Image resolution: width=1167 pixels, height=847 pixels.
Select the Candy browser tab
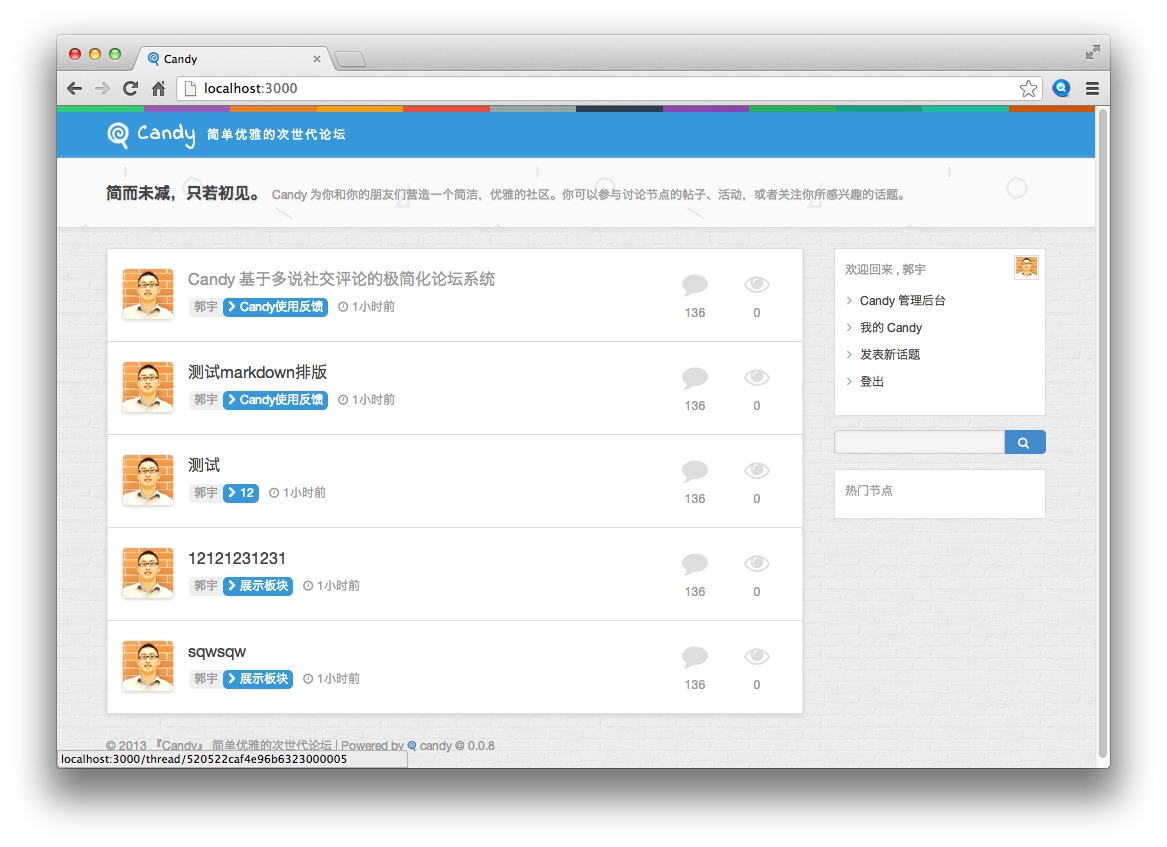[232, 59]
